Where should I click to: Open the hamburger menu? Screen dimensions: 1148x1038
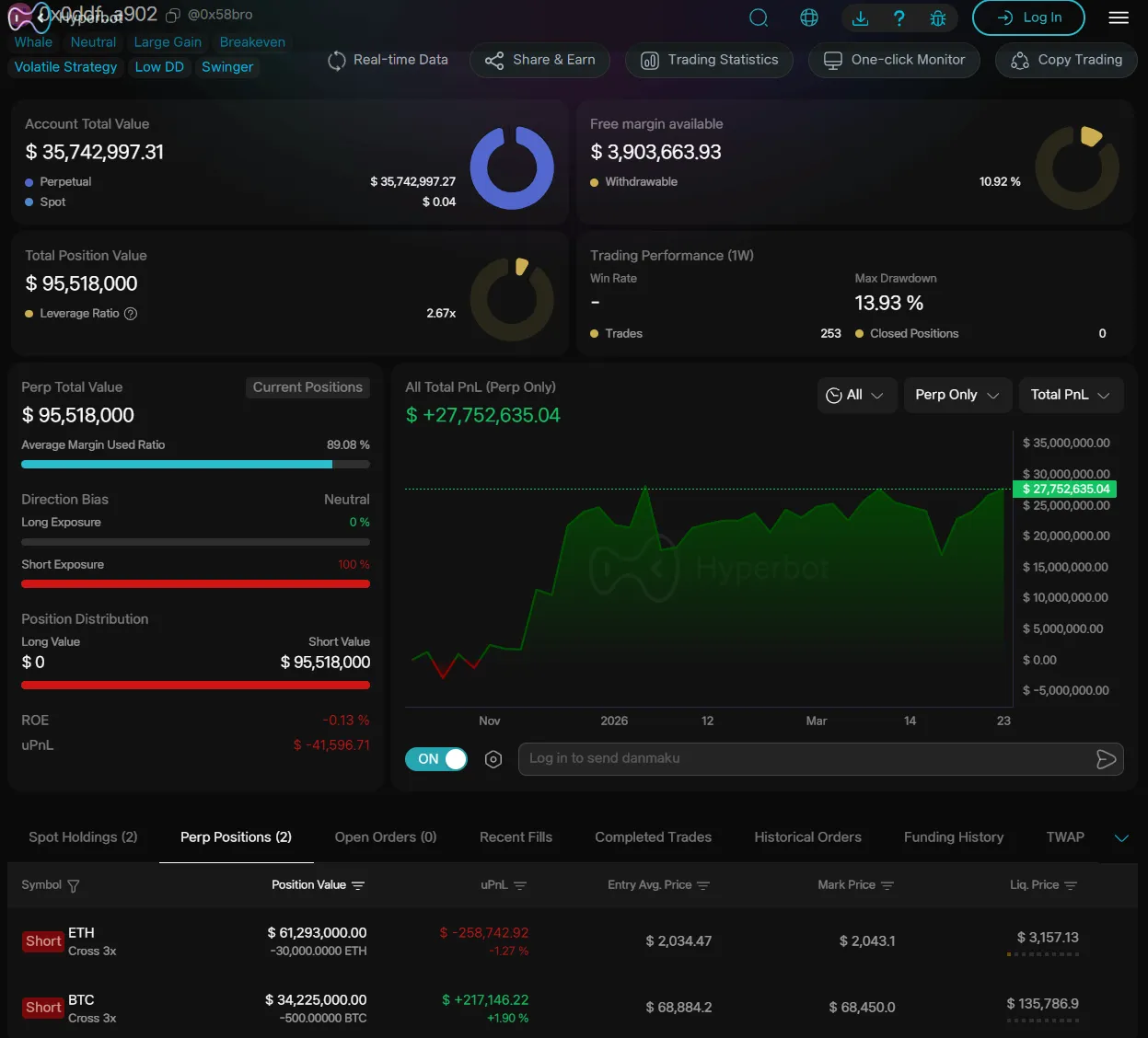1119,17
